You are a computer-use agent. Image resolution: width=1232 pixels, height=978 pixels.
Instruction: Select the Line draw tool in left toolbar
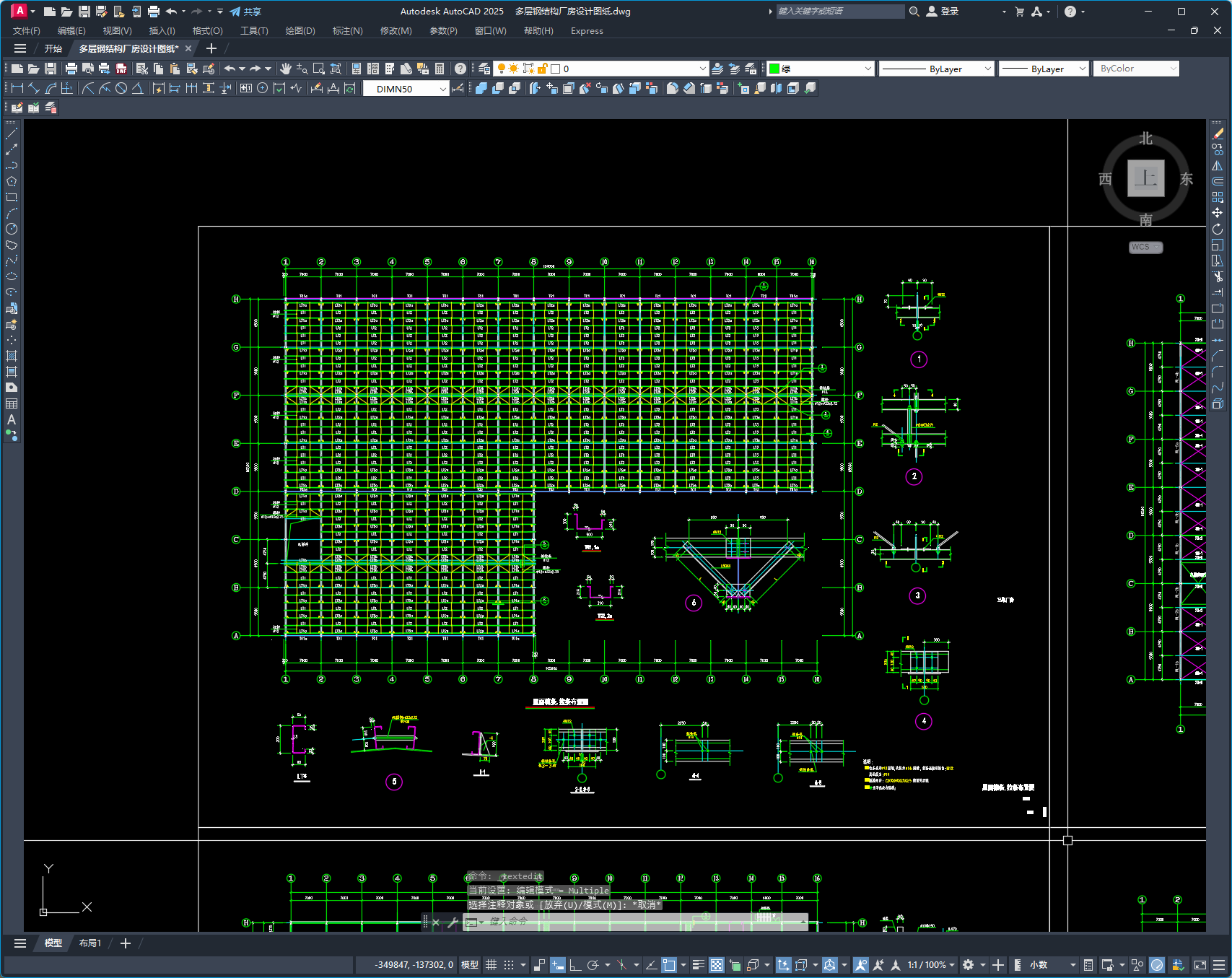(x=12, y=134)
